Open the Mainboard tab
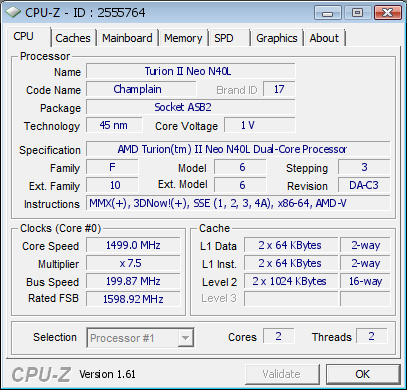This screenshot has width=407, height=390. (127, 38)
